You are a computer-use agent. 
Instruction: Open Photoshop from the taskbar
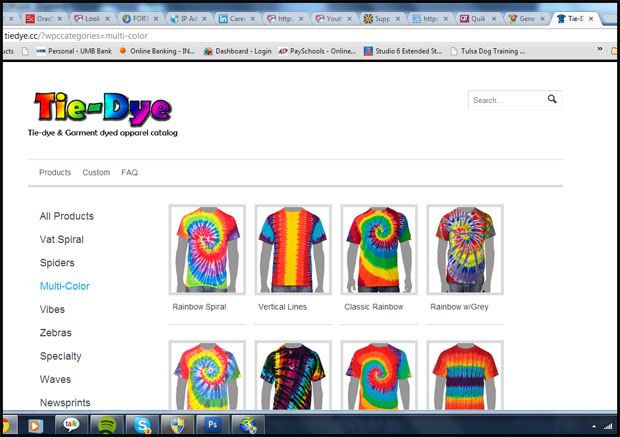[x=213, y=425]
